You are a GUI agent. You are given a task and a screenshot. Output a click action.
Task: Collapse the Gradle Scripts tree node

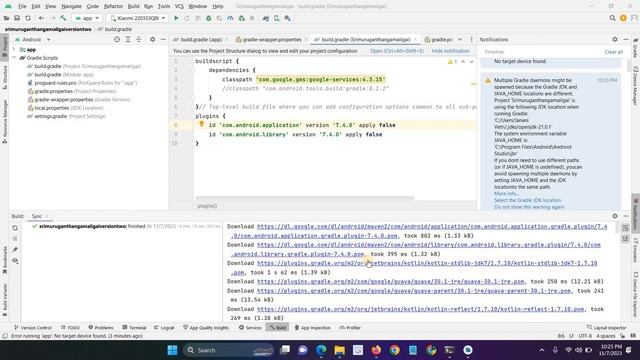click(x=14, y=58)
